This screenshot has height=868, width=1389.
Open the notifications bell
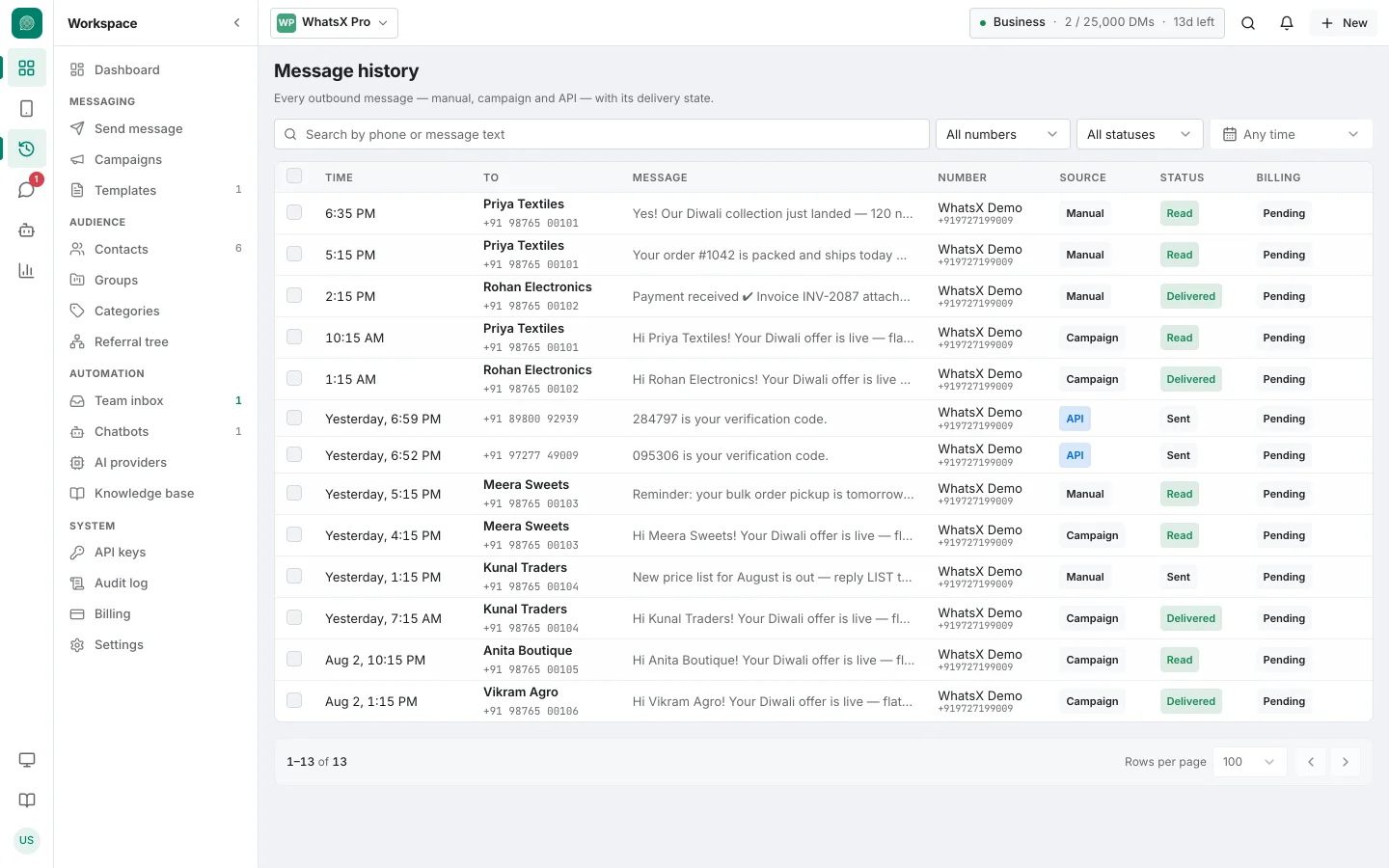pyautogui.click(x=1287, y=23)
